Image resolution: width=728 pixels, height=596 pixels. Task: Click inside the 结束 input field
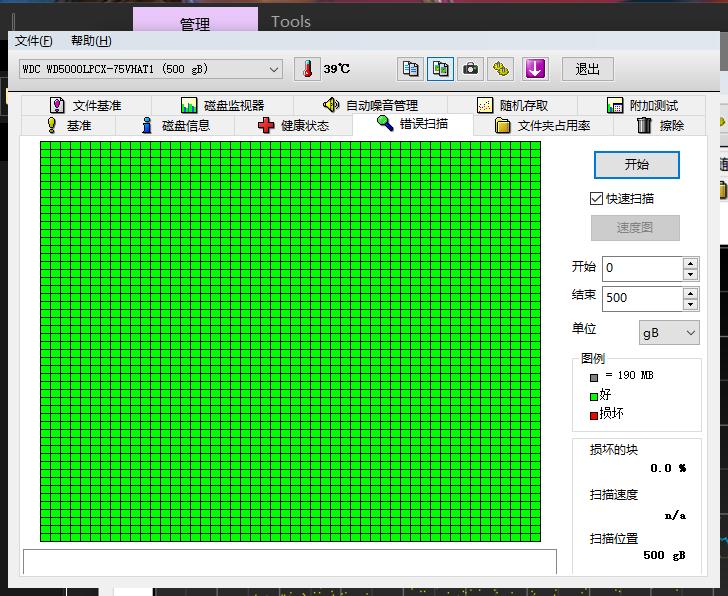642,298
